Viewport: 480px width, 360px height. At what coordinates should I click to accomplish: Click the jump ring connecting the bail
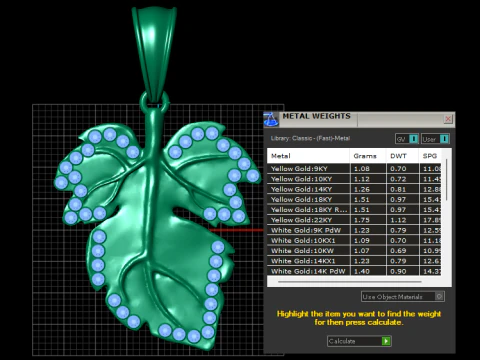pyautogui.click(x=154, y=103)
